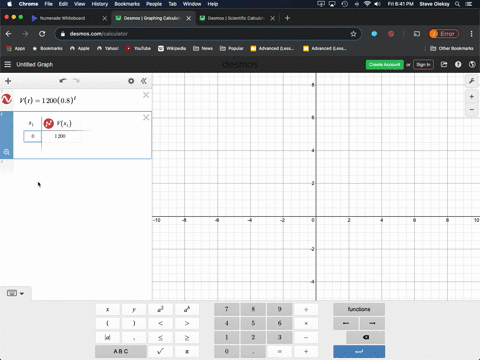Zoom out on the graph
The image size is (480, 360).
(472, 110)
